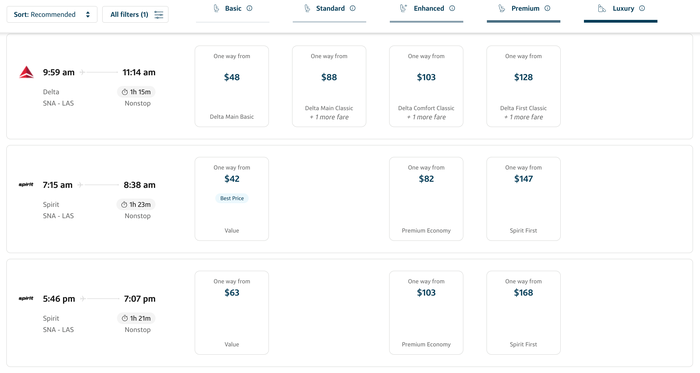Choose the $128 Delta First Classic fare
Screen dimensions: 700x373
pos(523,86)
